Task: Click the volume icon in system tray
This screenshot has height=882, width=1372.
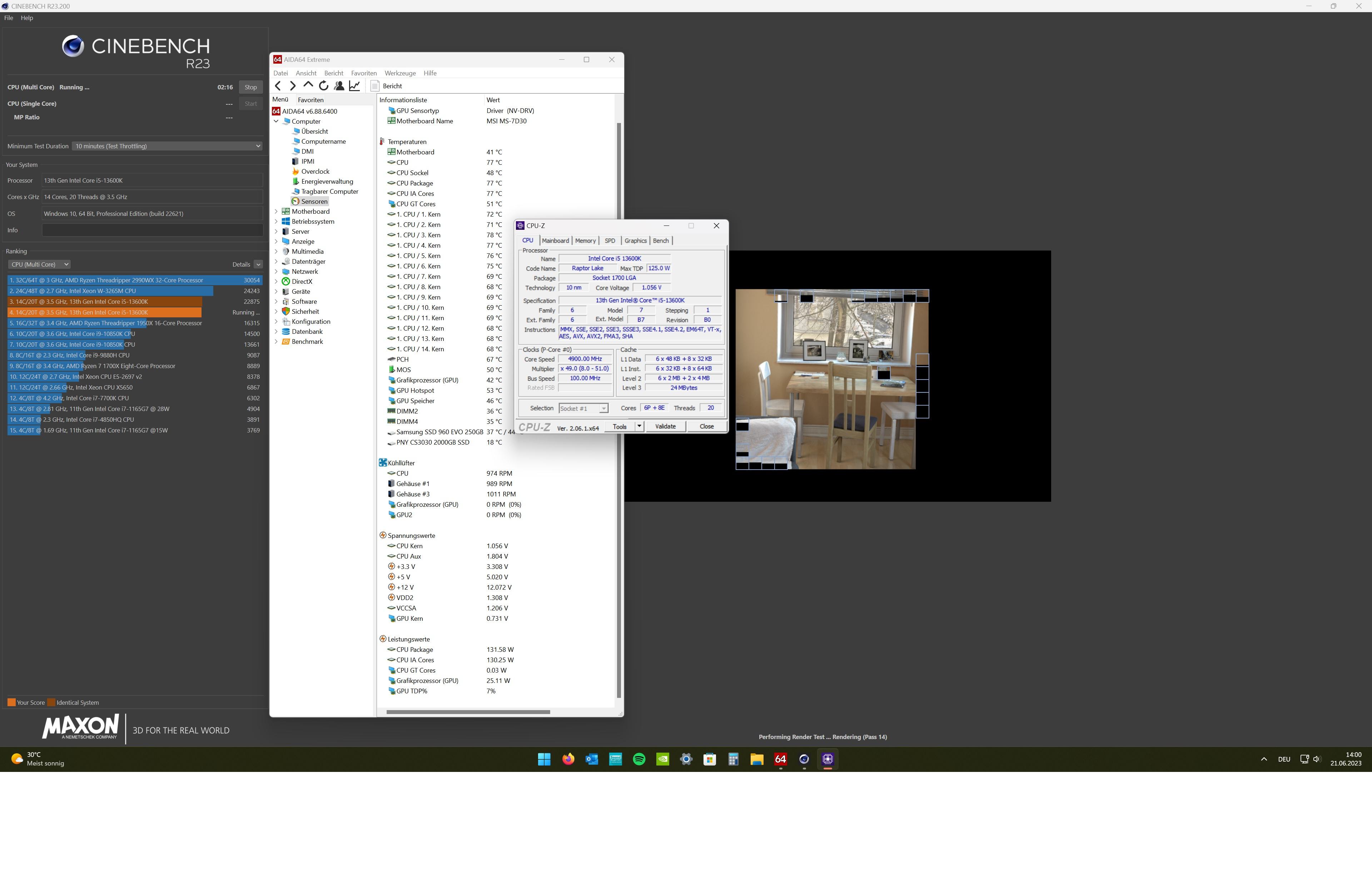Action: click(x=1317, y=759)
